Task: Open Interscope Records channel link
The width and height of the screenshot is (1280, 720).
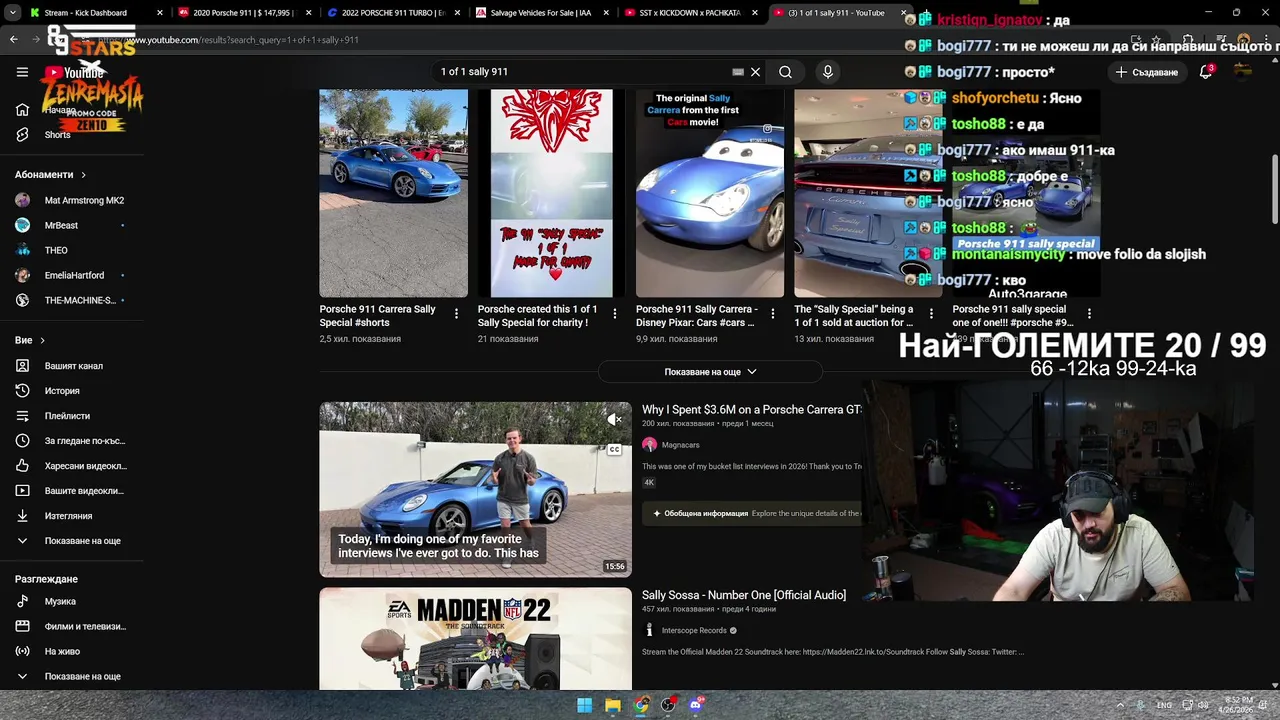Action: click(694, 630)
